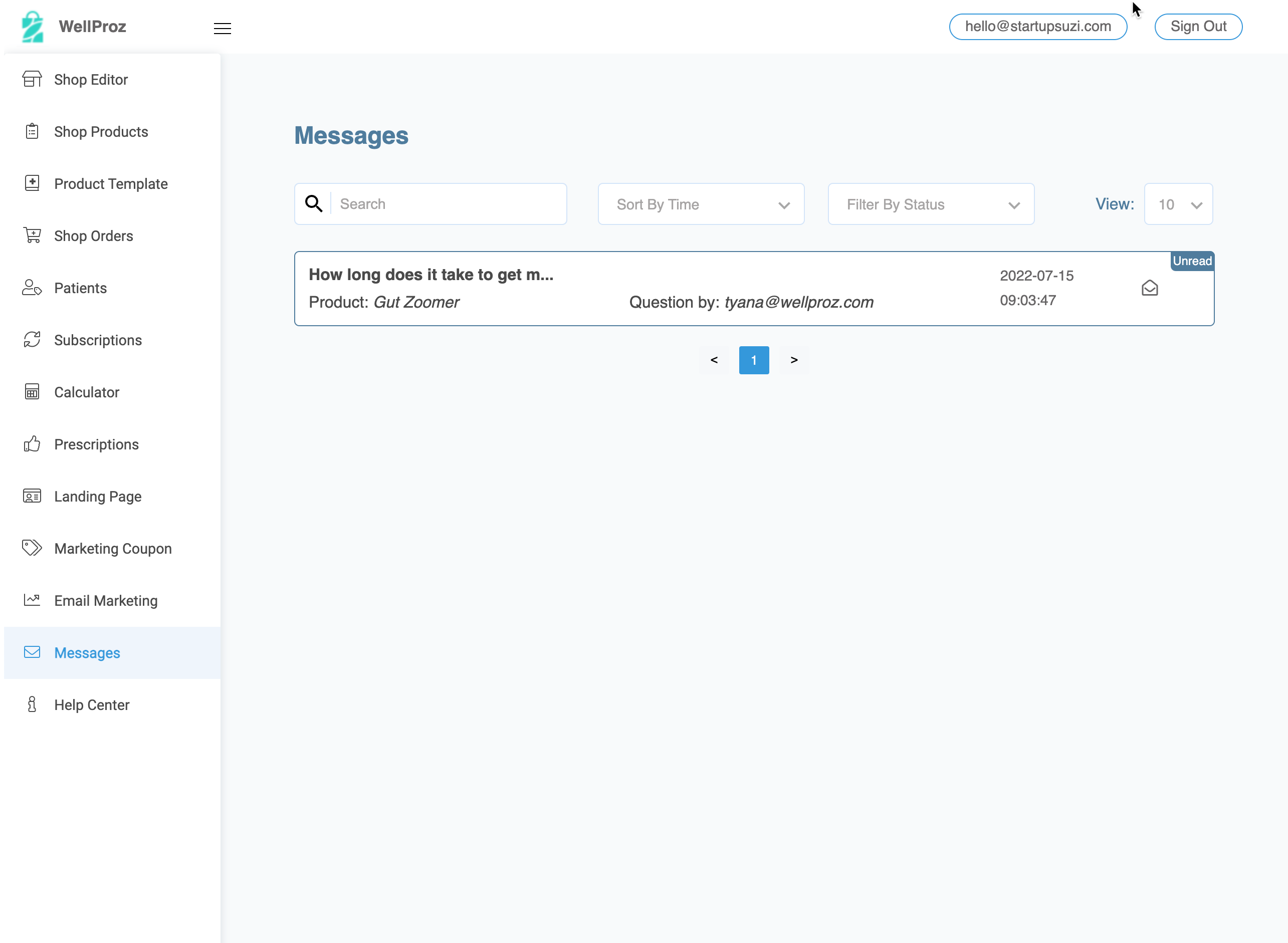This screenshot has width=1288, height=943.
Task: Click the message time 09:03:47
Action: pyautogui.click(x=1028, y=300)
